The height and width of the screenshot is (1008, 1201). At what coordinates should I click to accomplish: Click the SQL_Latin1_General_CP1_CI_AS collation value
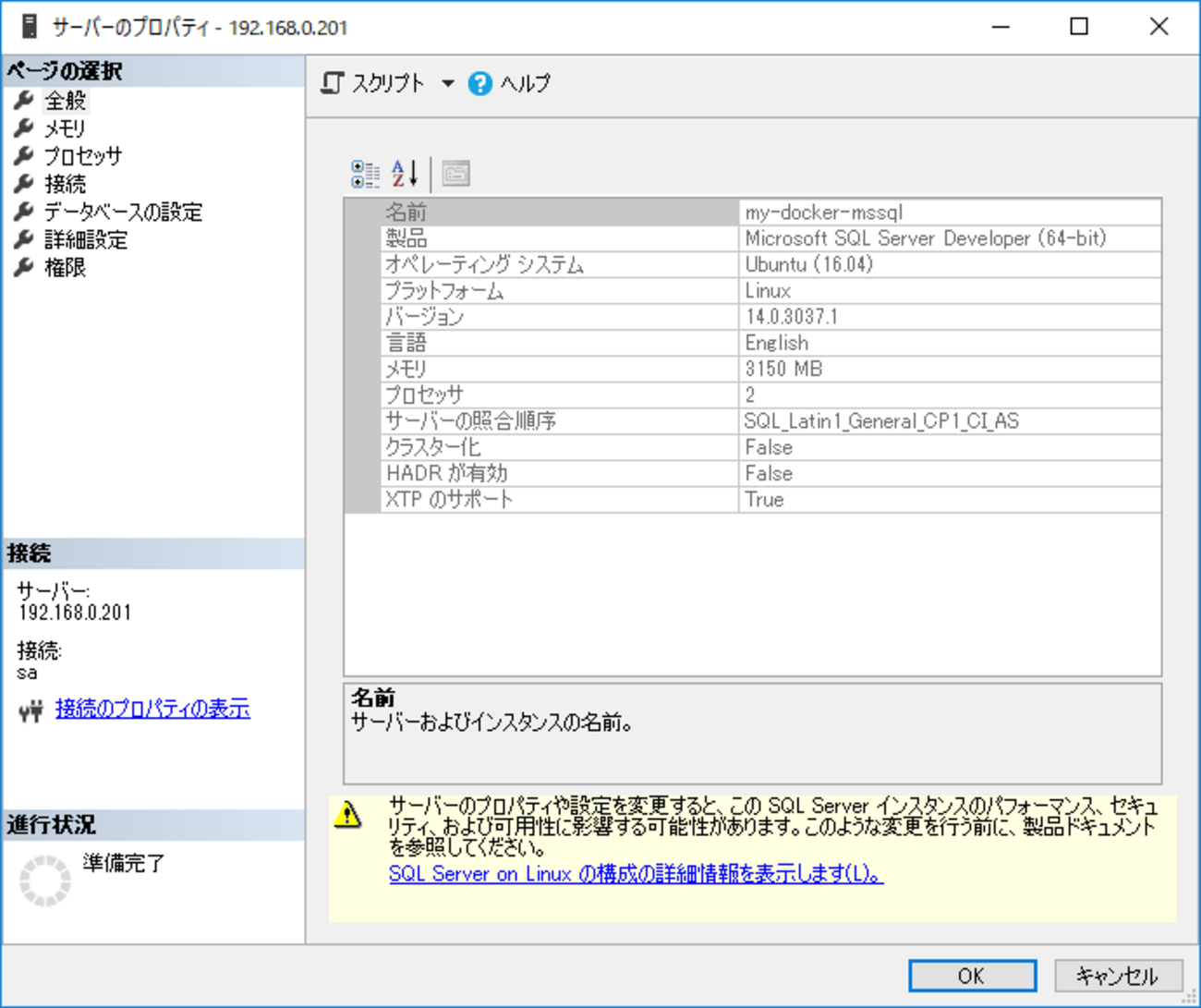pos(881,421)
